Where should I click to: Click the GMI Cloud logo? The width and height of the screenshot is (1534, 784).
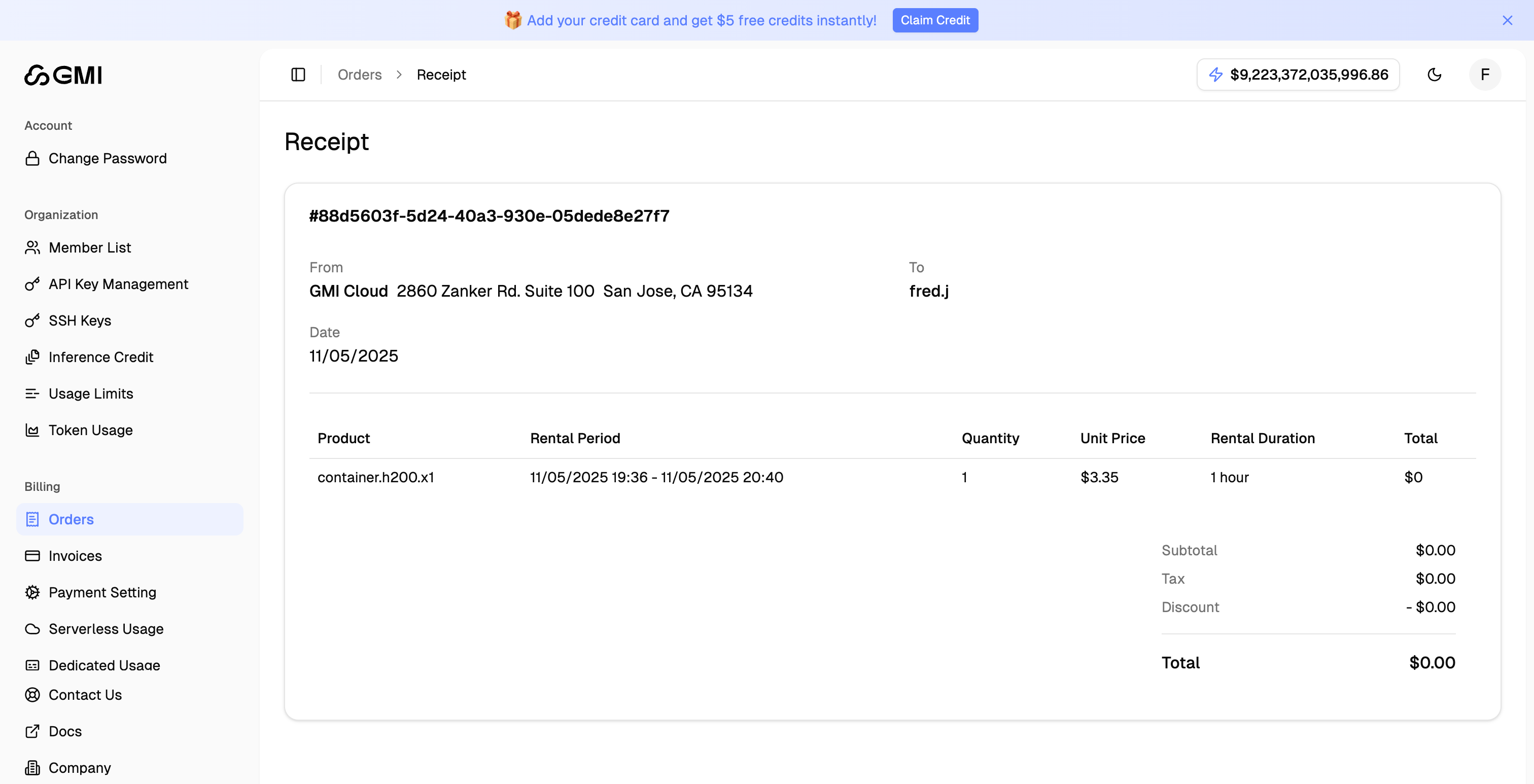click(x=63, y=75)
